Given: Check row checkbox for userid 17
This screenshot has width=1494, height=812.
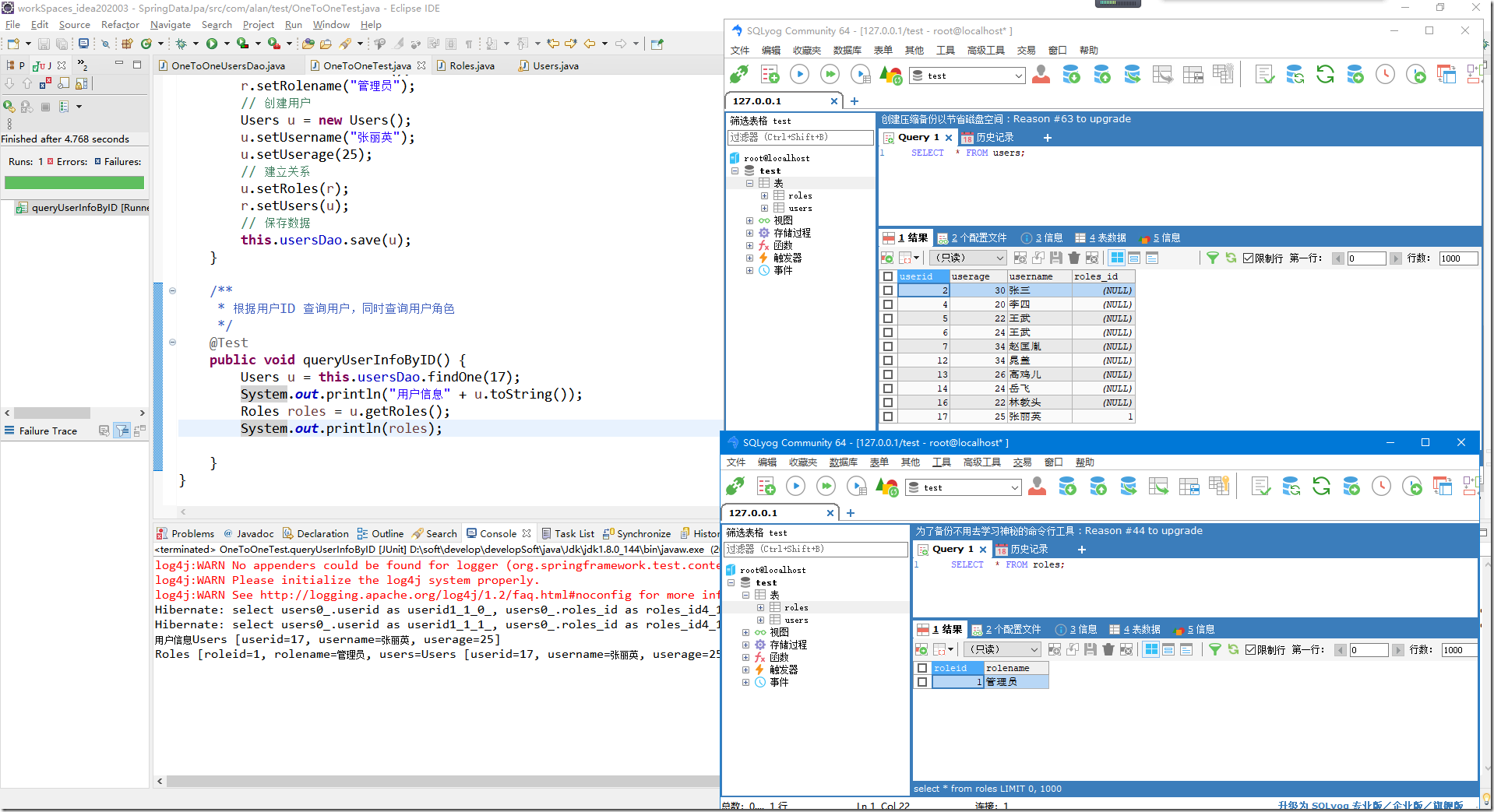Looking at the screenshot, I should click(x=887, y=417).
